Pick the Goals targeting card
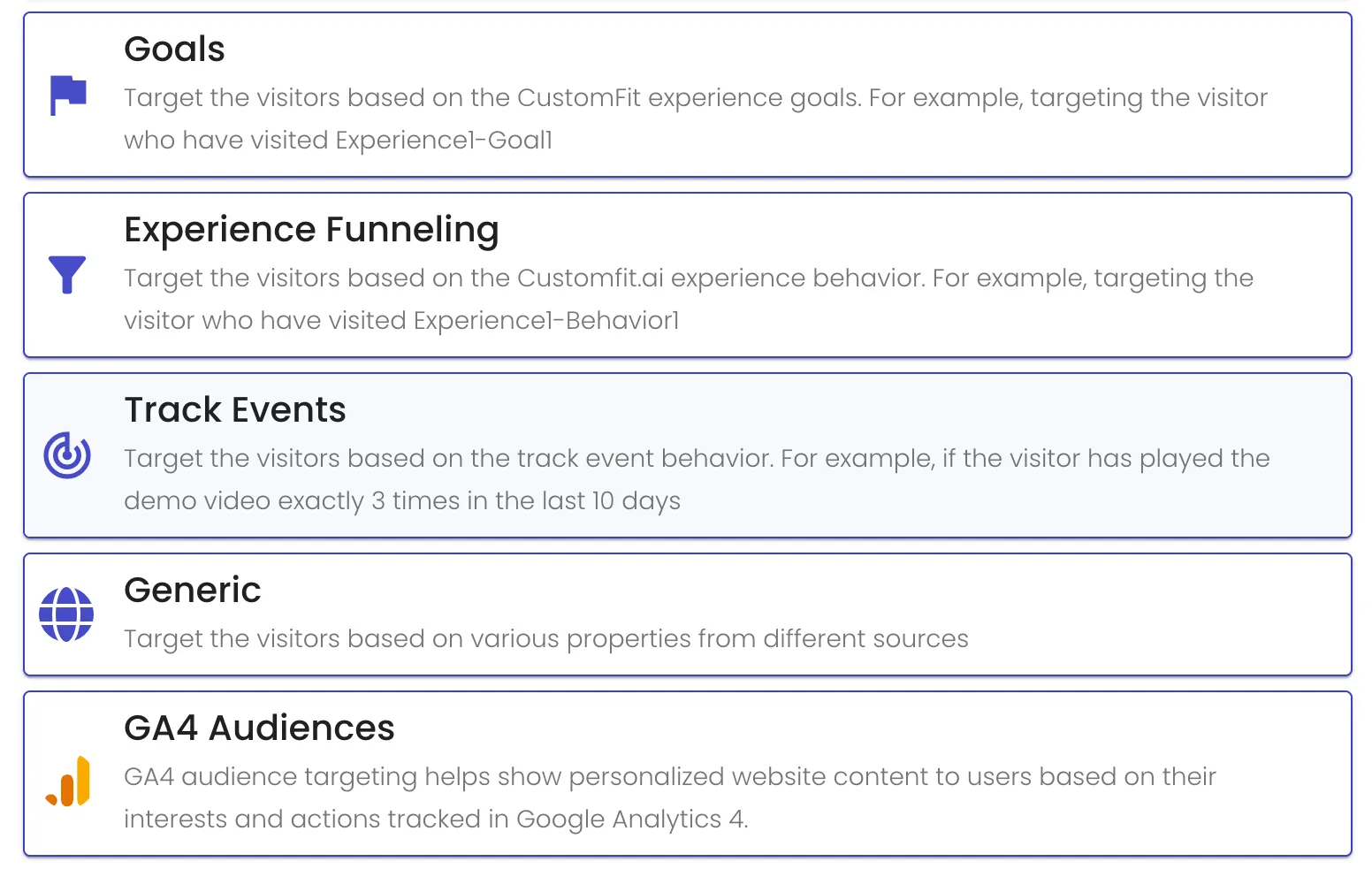Image resolution: width=1372 pixels, height=877 pixels. (688, 95)
